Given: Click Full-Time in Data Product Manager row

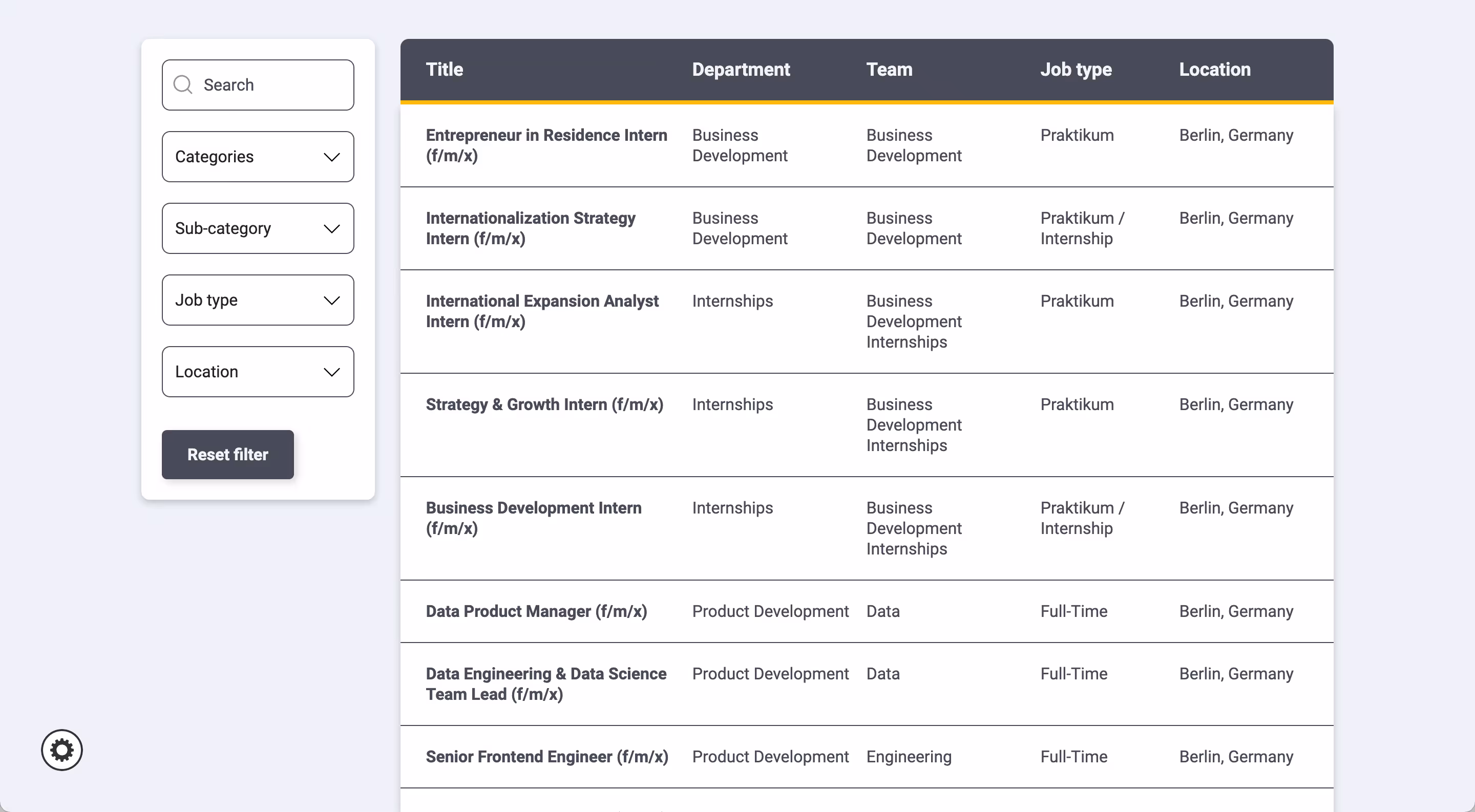Looking at the screenshot, I should 1073,611.
